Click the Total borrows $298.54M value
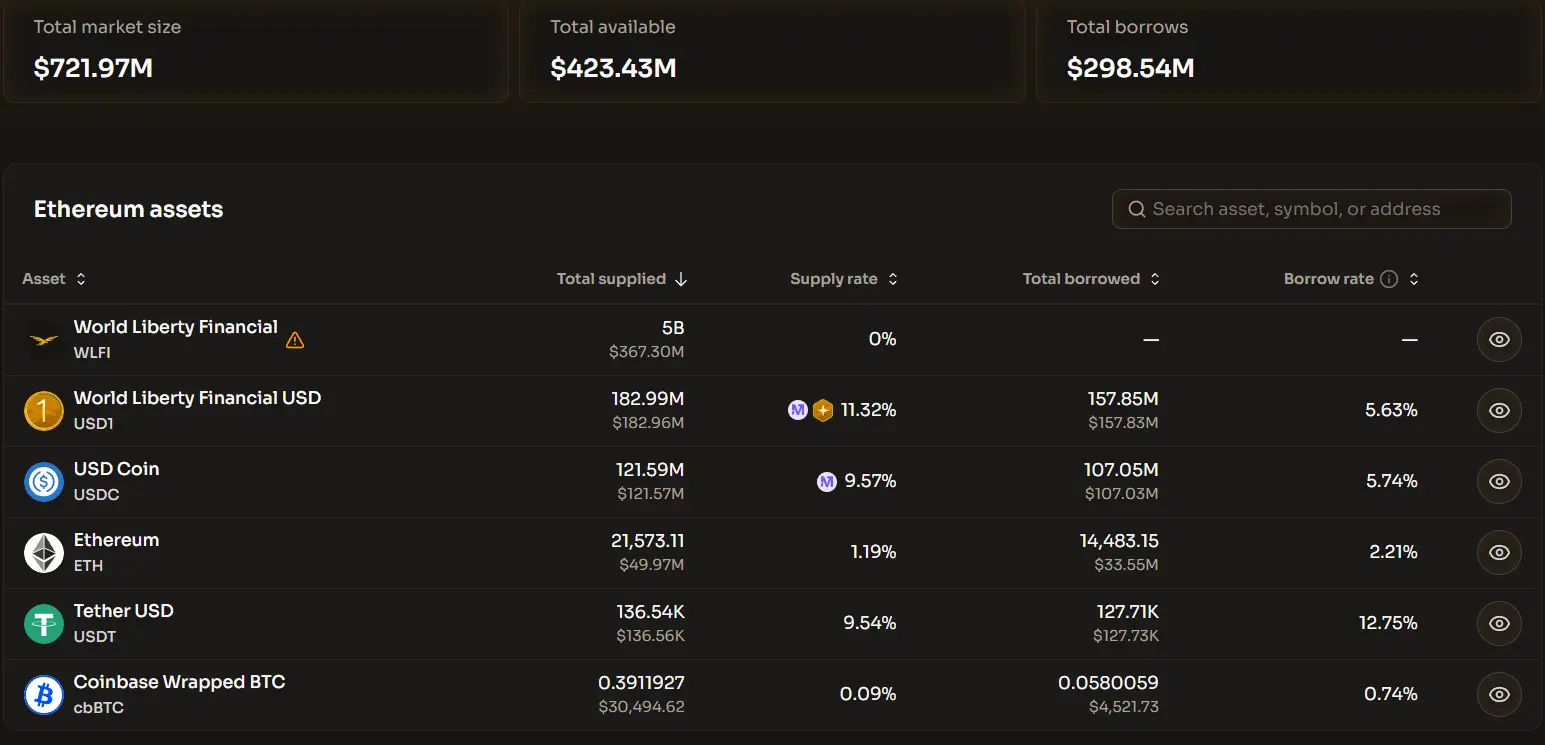 1130,68
